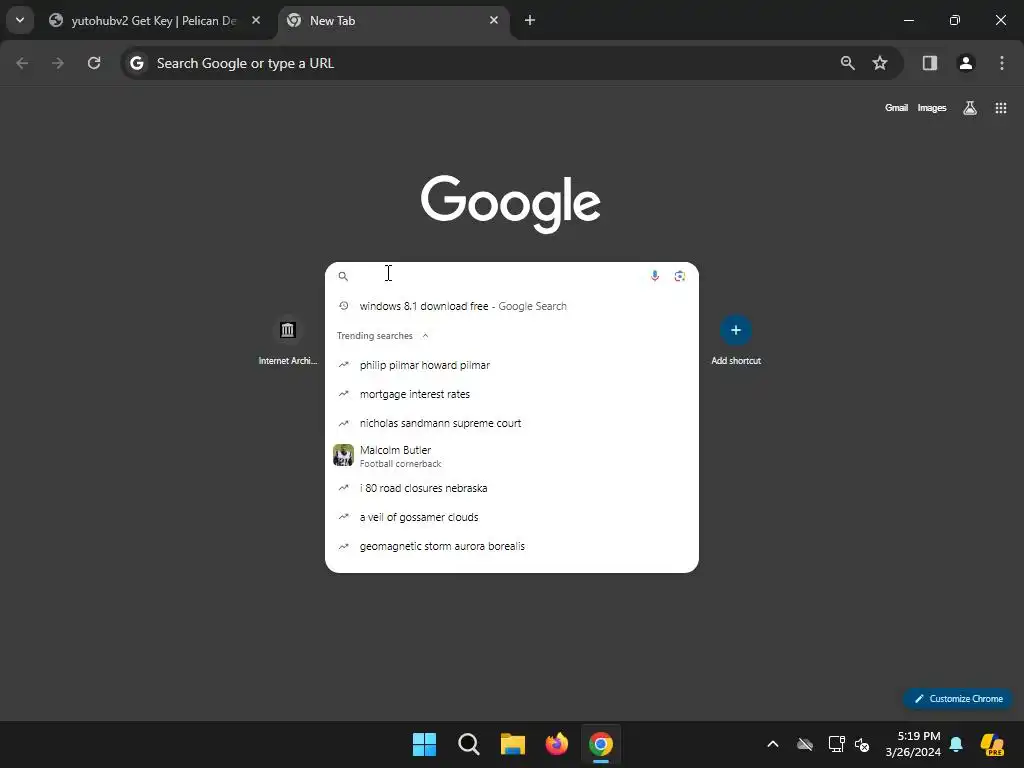1024x768 pixels.
Task: Show hidden system tray icons
Action: [773, 744]
